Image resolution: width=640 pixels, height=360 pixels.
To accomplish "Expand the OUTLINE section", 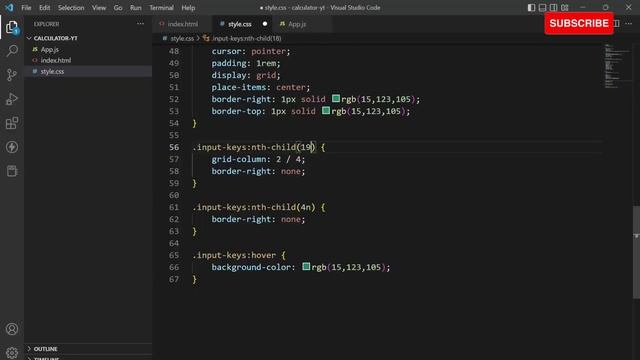I will (45, 349).
